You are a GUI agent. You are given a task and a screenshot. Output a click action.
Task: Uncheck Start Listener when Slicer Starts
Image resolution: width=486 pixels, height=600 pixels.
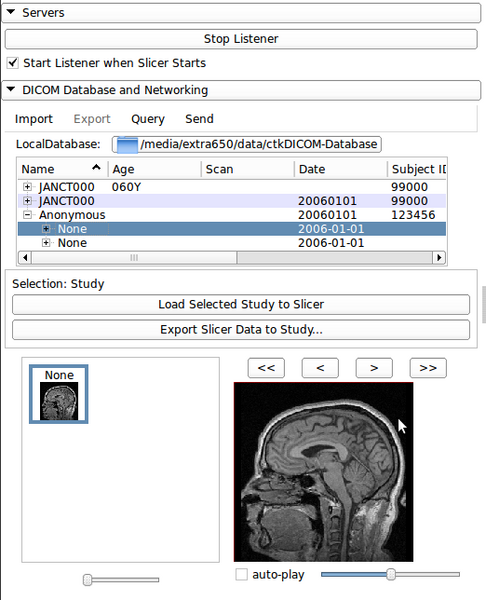click(13, 63)
